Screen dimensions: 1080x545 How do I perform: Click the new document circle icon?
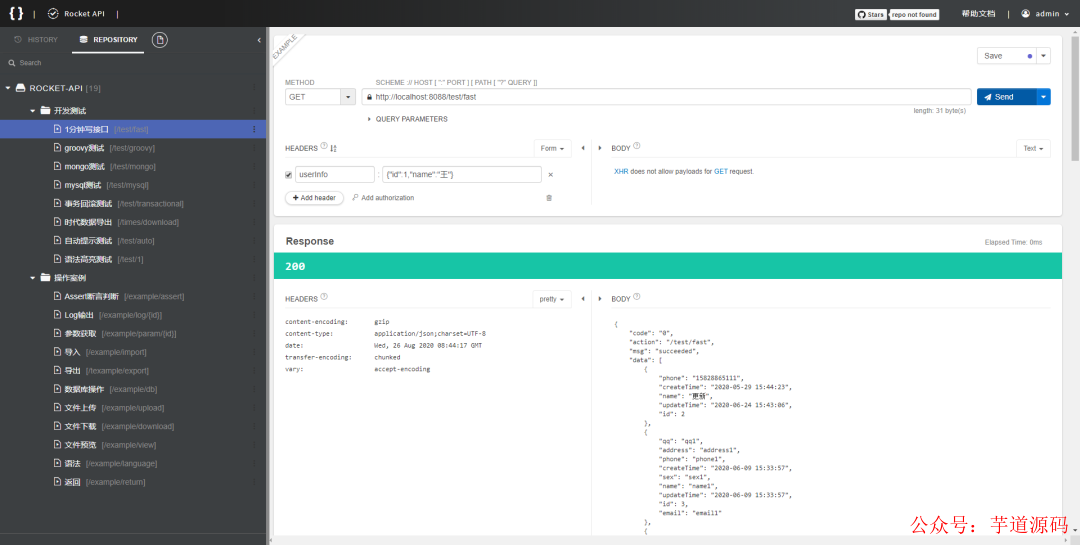[160, 40]
